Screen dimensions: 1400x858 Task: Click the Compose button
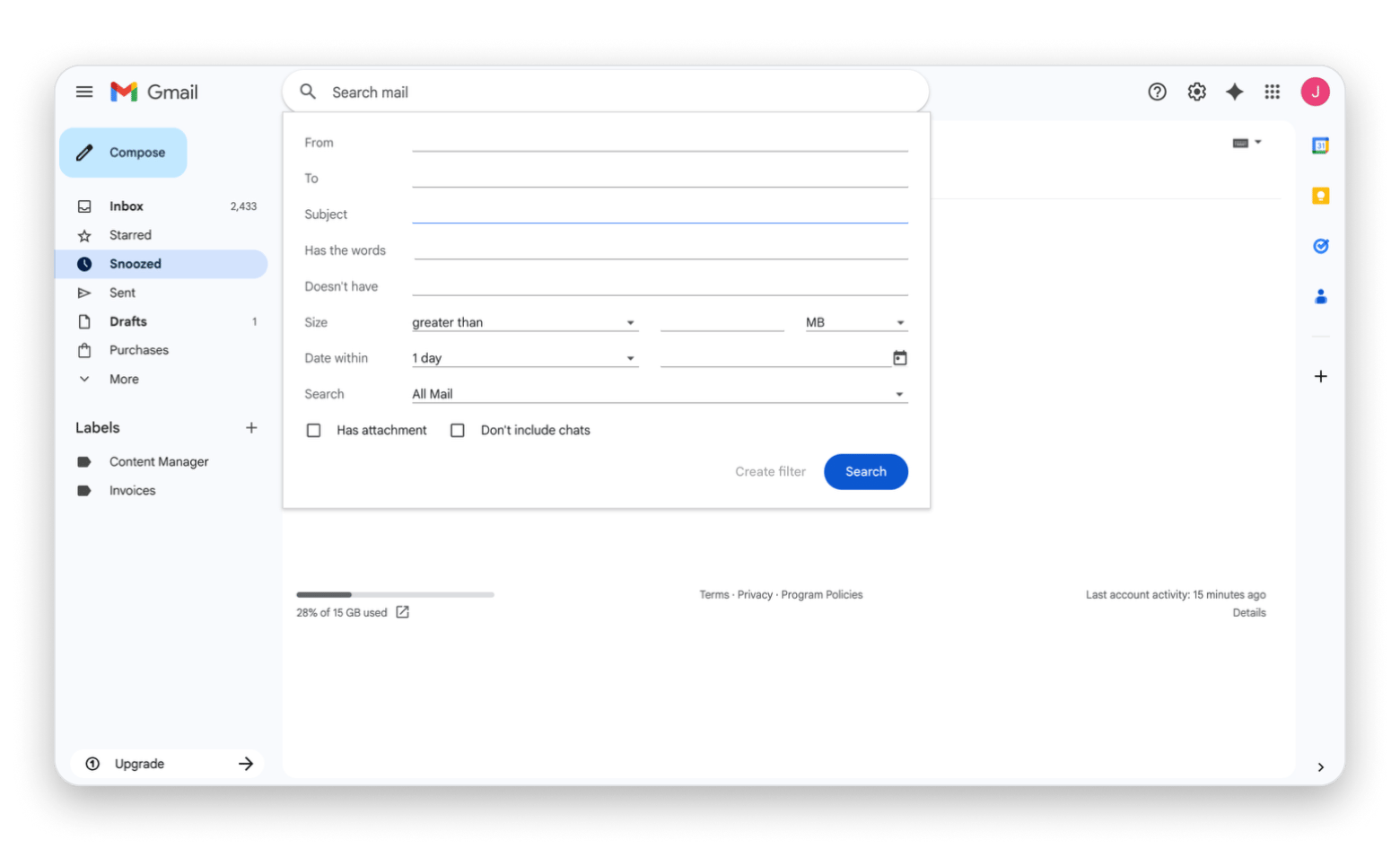click(124, 153)
